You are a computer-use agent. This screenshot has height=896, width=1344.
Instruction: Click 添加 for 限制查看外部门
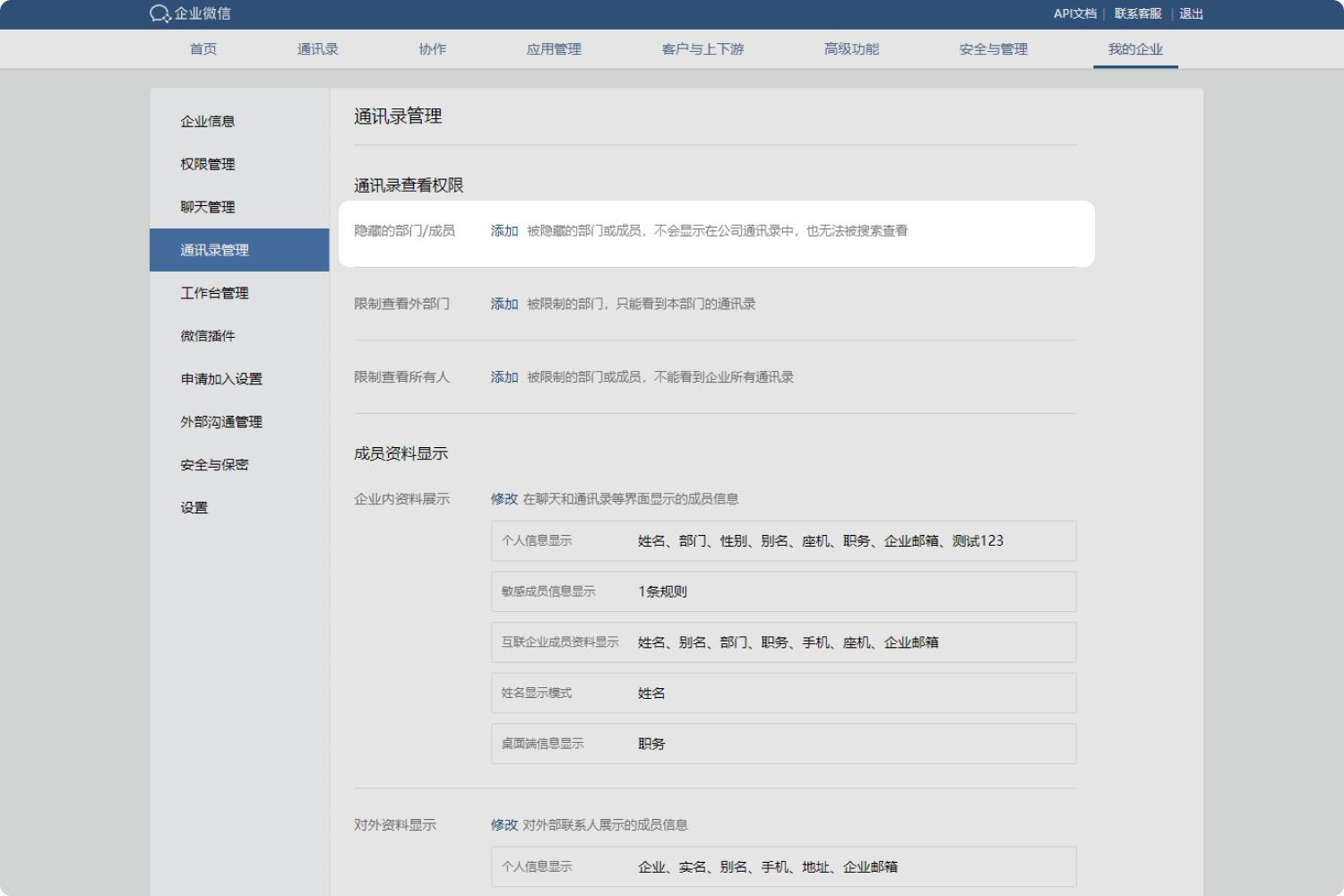[x=504, y=304]
